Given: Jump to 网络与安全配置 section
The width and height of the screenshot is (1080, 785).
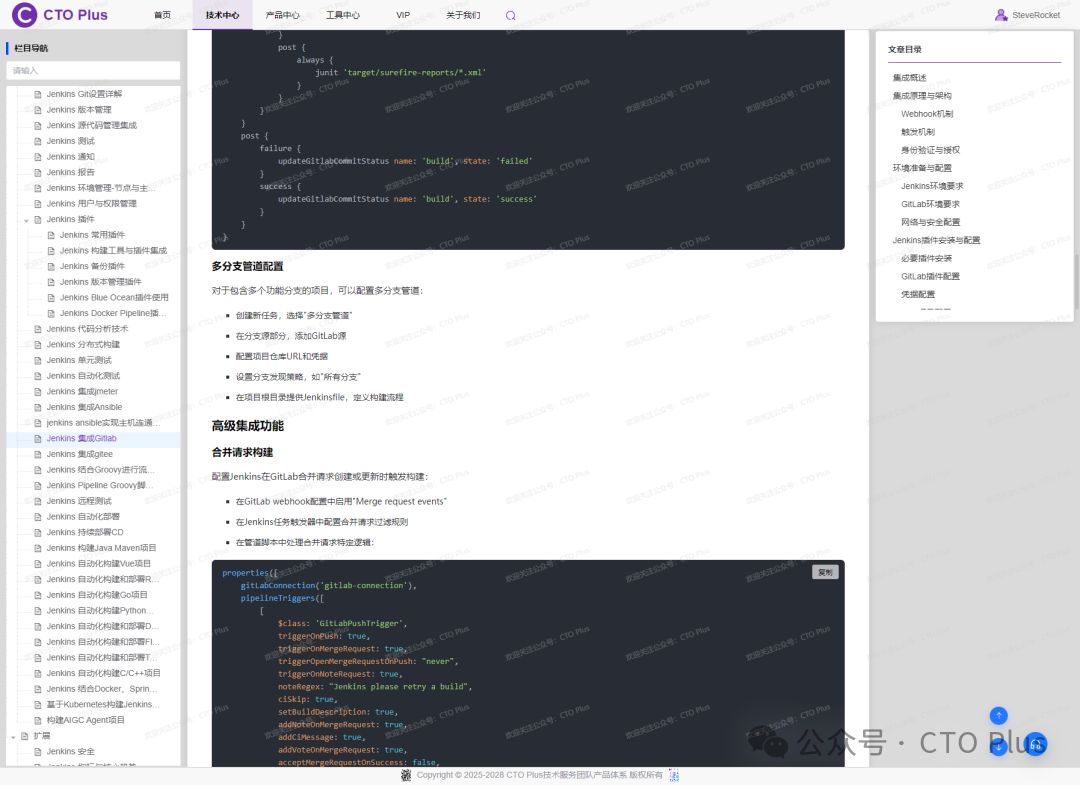Looking at the screenshot, I should 930,222.
